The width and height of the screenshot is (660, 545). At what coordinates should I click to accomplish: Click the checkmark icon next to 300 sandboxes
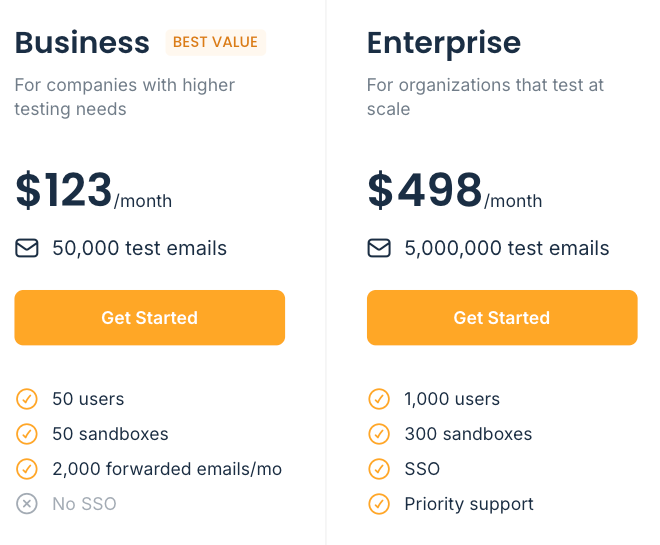coord(379,434)
